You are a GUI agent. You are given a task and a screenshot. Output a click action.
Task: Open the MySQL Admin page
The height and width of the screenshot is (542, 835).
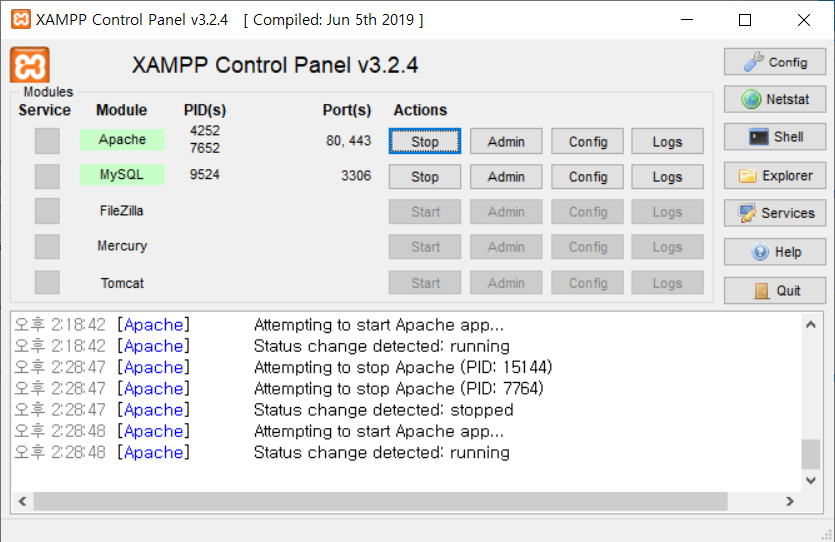[506, 176]
